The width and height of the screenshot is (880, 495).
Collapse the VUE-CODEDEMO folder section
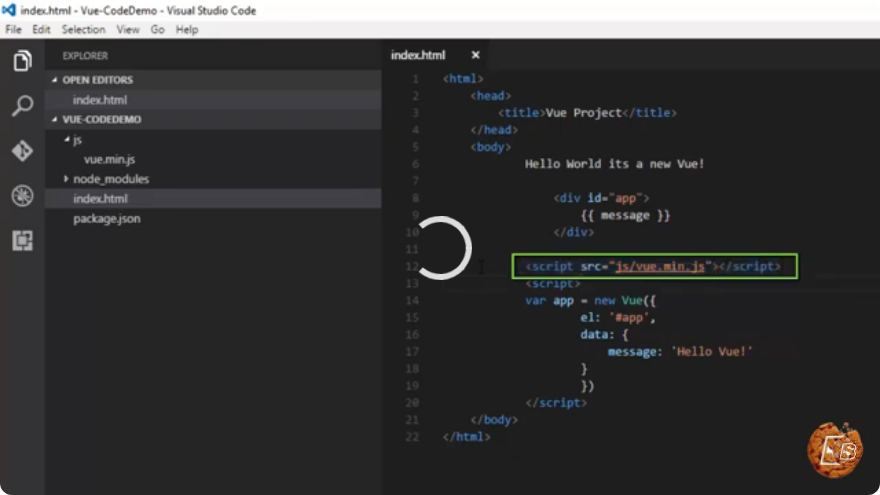click(x=54, y=119)
